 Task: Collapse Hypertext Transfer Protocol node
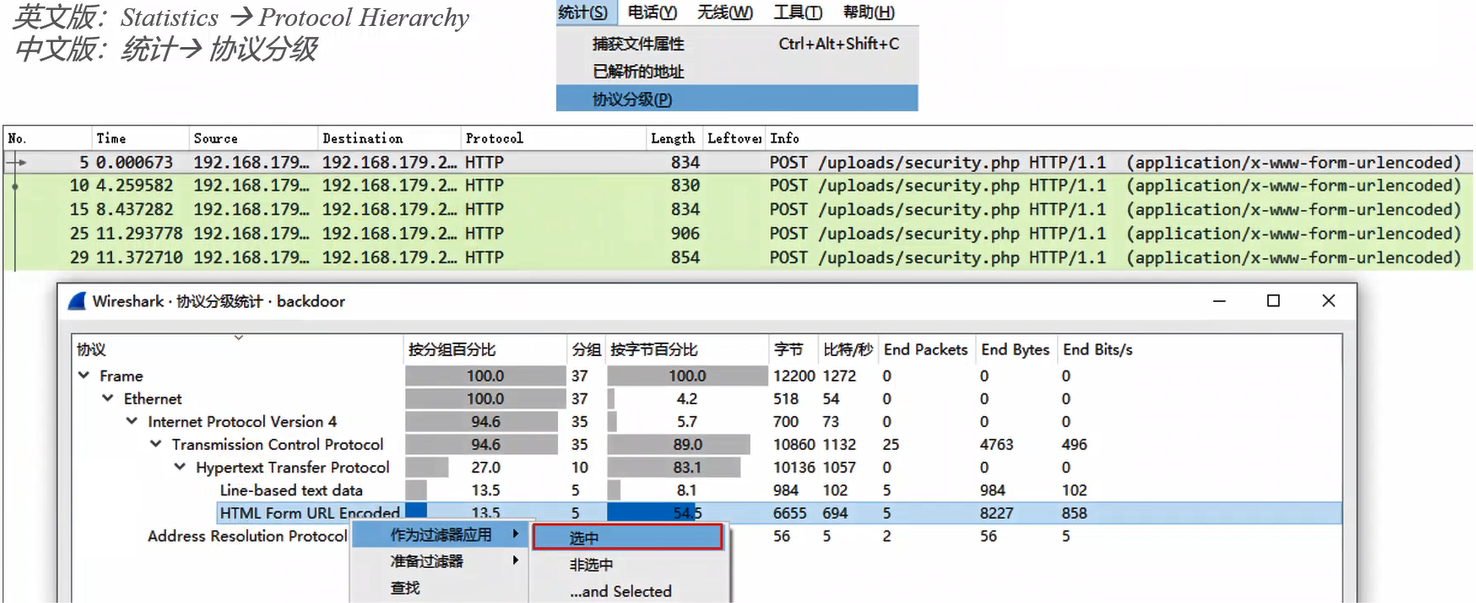[x=180, y=468]
